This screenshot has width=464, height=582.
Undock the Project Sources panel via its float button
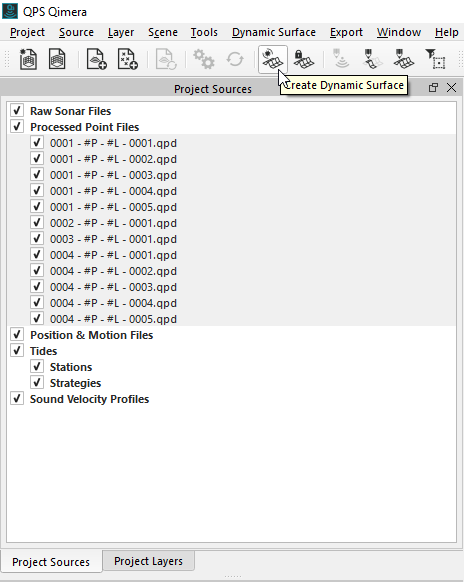tap(433, 88)
